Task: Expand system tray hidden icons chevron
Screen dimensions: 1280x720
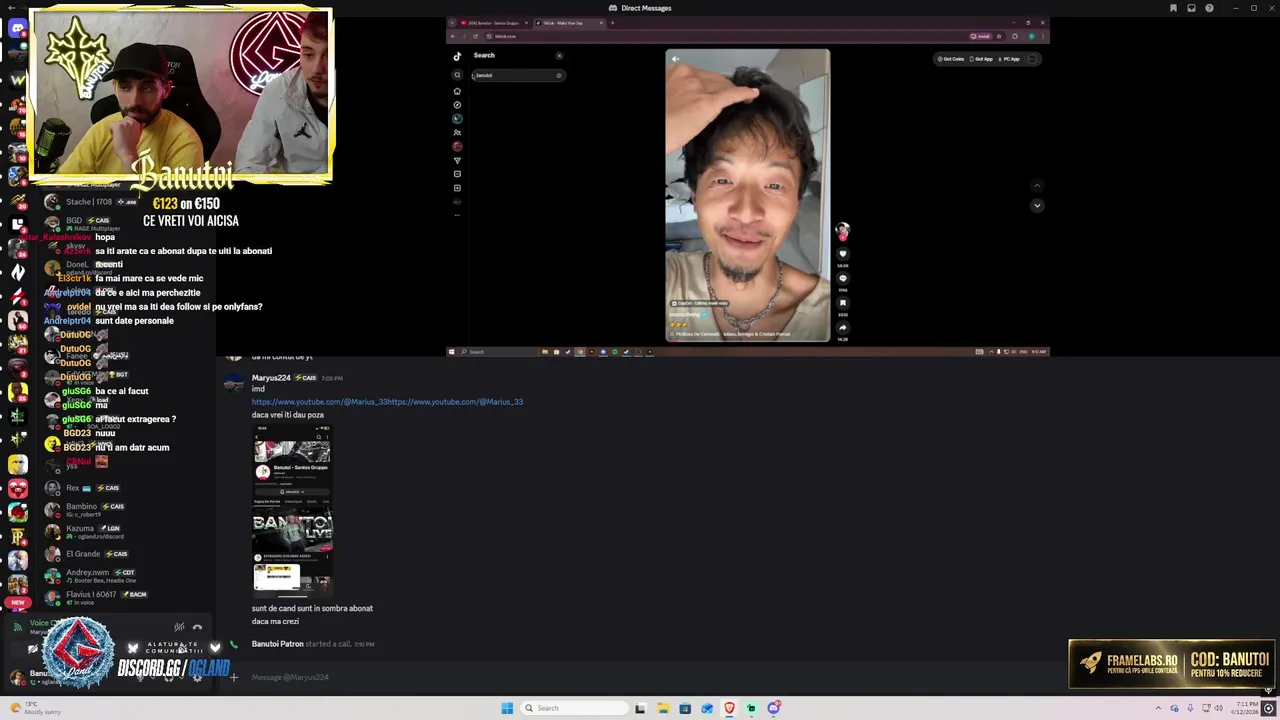Action: [1159, 708]
